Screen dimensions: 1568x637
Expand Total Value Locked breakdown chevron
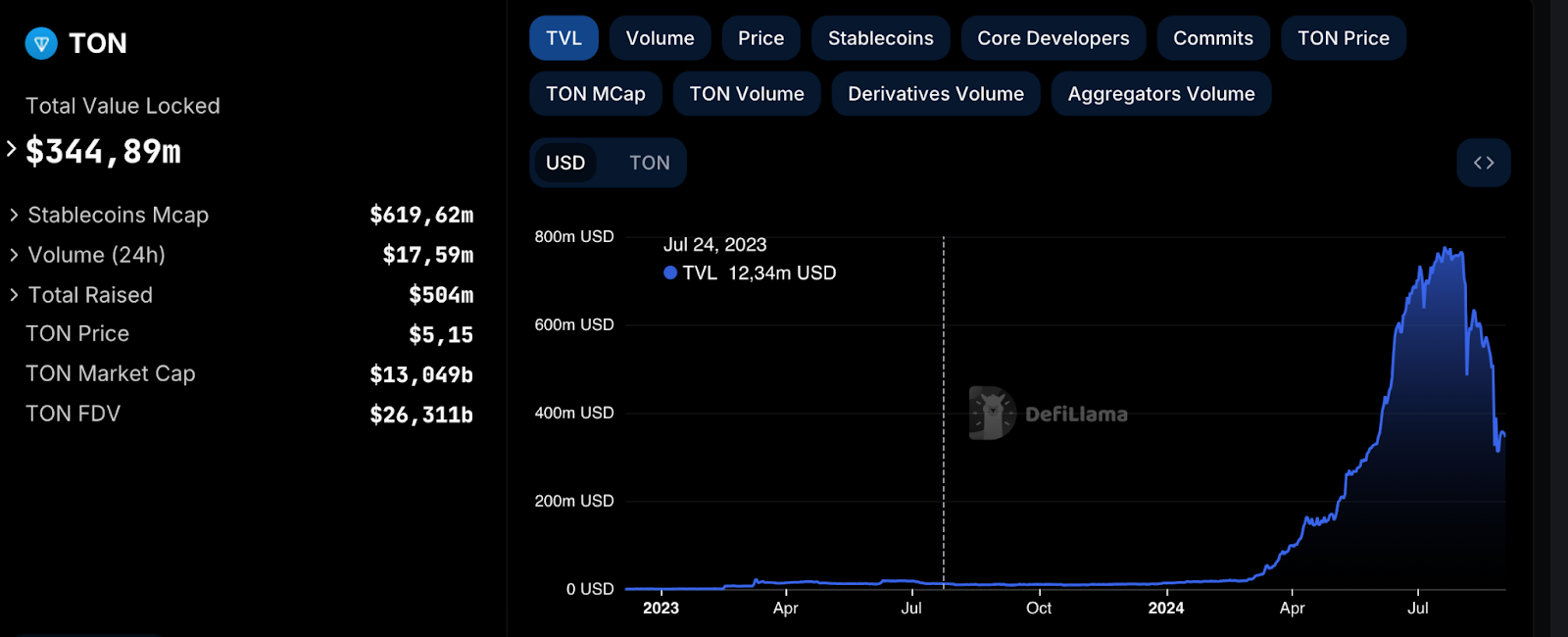[x=12, y=149]
